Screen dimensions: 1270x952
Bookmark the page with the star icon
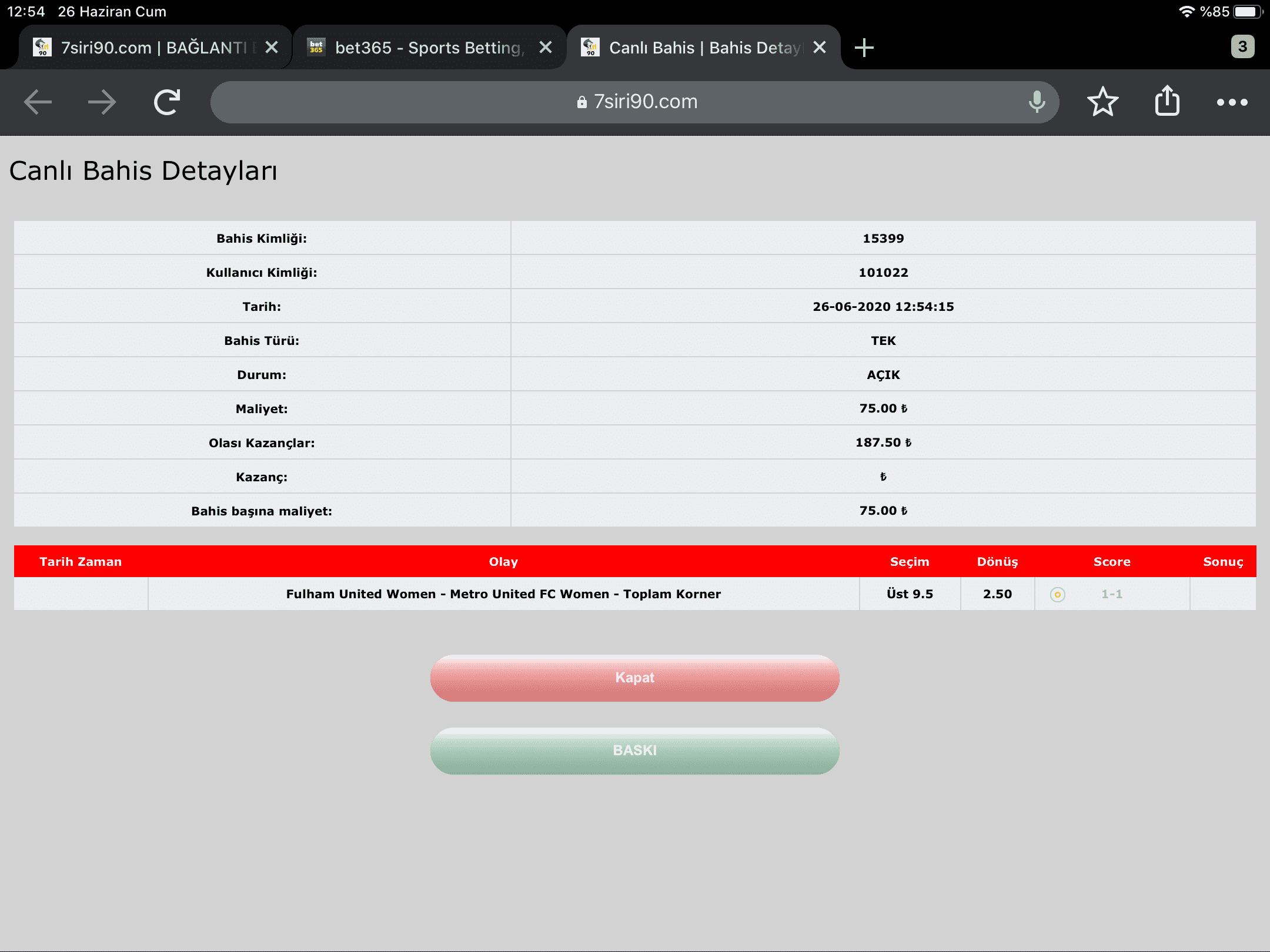point(1102,102)
